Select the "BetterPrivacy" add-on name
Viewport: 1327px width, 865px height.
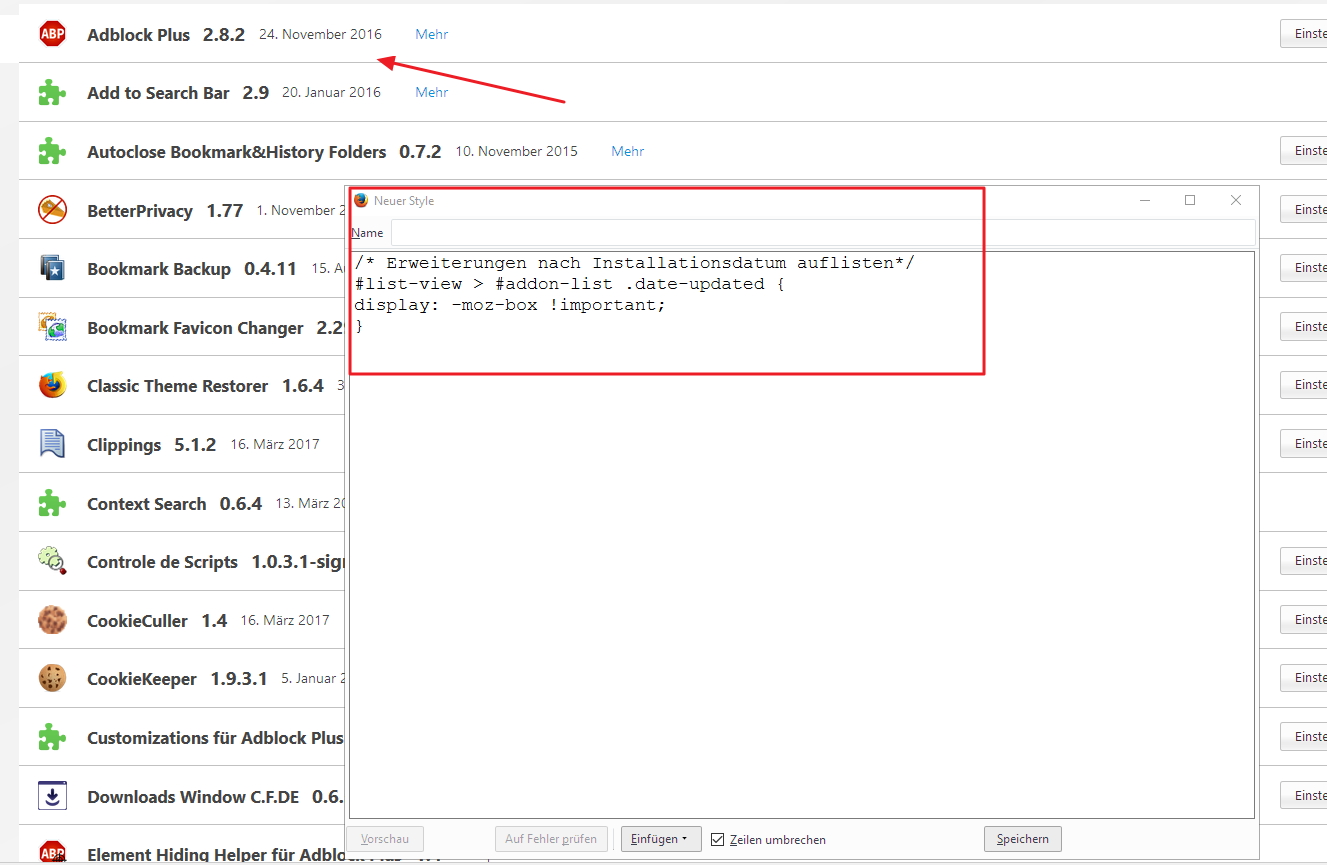click(x=140, y=211)
